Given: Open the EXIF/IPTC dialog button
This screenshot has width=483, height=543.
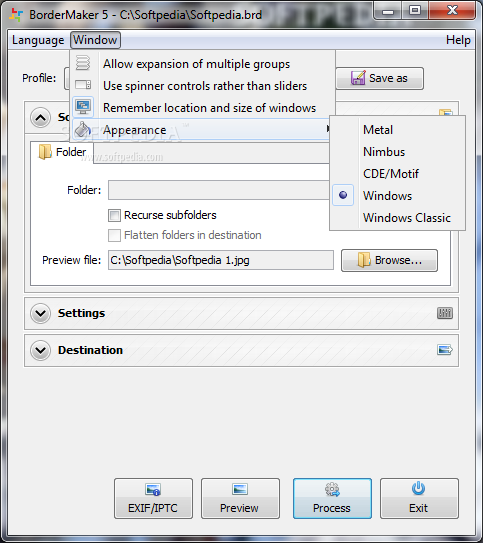Looking at the screenshot, I should pos(153,499).
